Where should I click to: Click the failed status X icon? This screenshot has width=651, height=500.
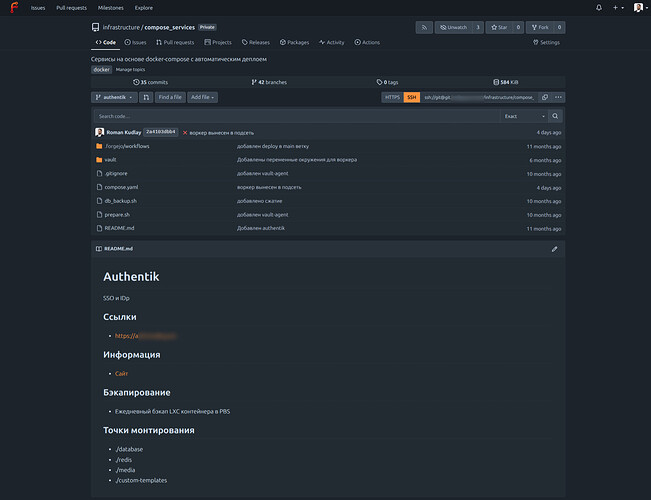pyautogui.click(x=185, y=133)
